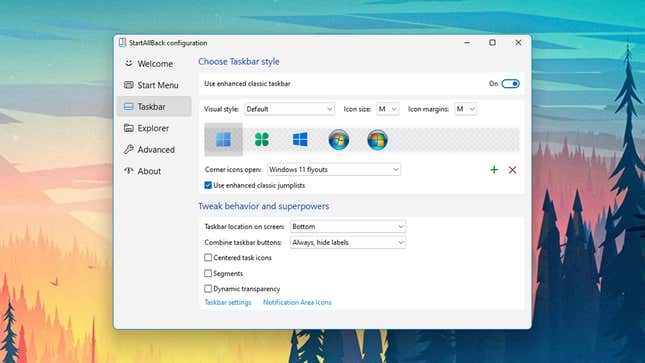Open Notification Area Icons link

point(297,302)
